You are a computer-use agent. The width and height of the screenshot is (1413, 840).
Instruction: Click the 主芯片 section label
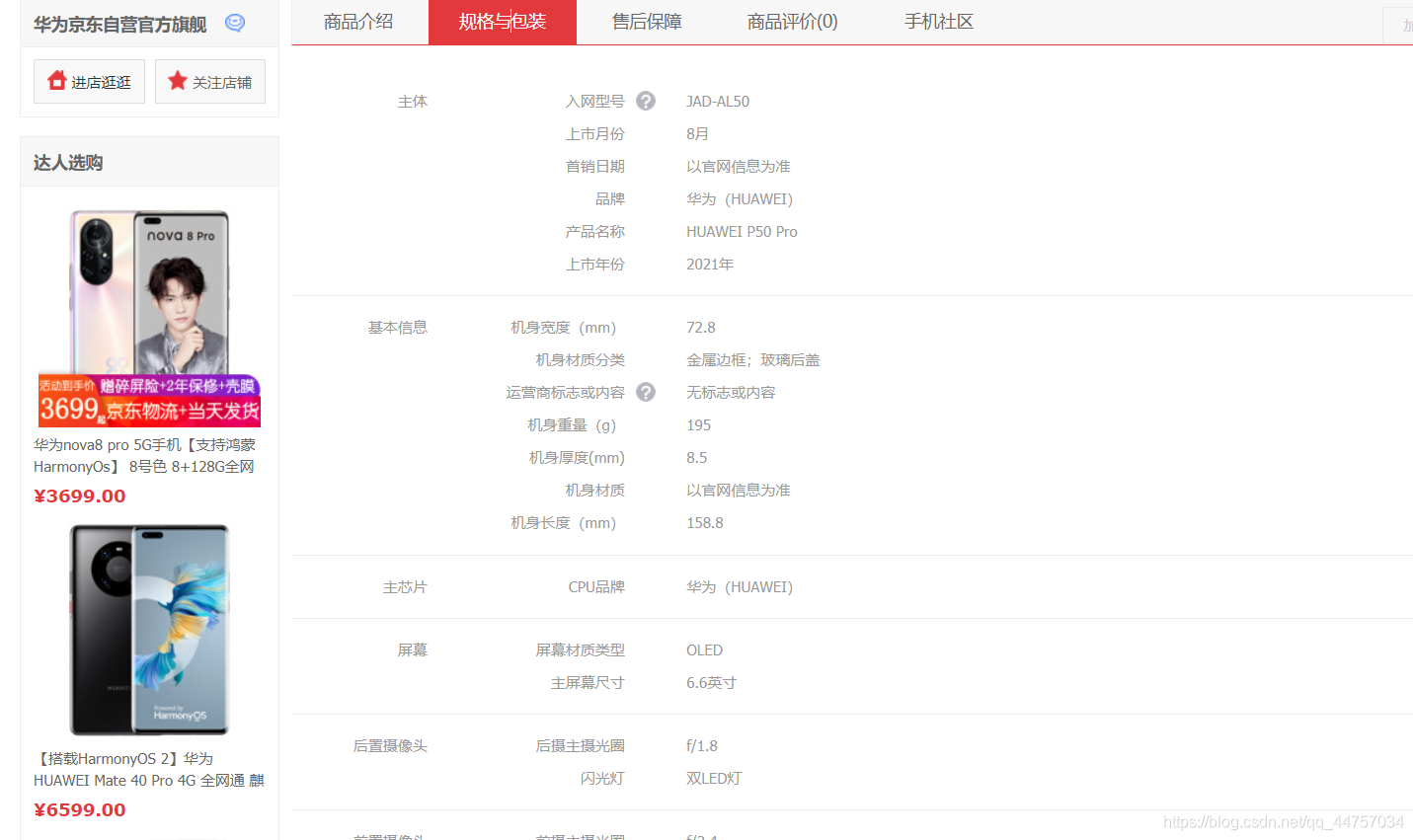(405, 587)
